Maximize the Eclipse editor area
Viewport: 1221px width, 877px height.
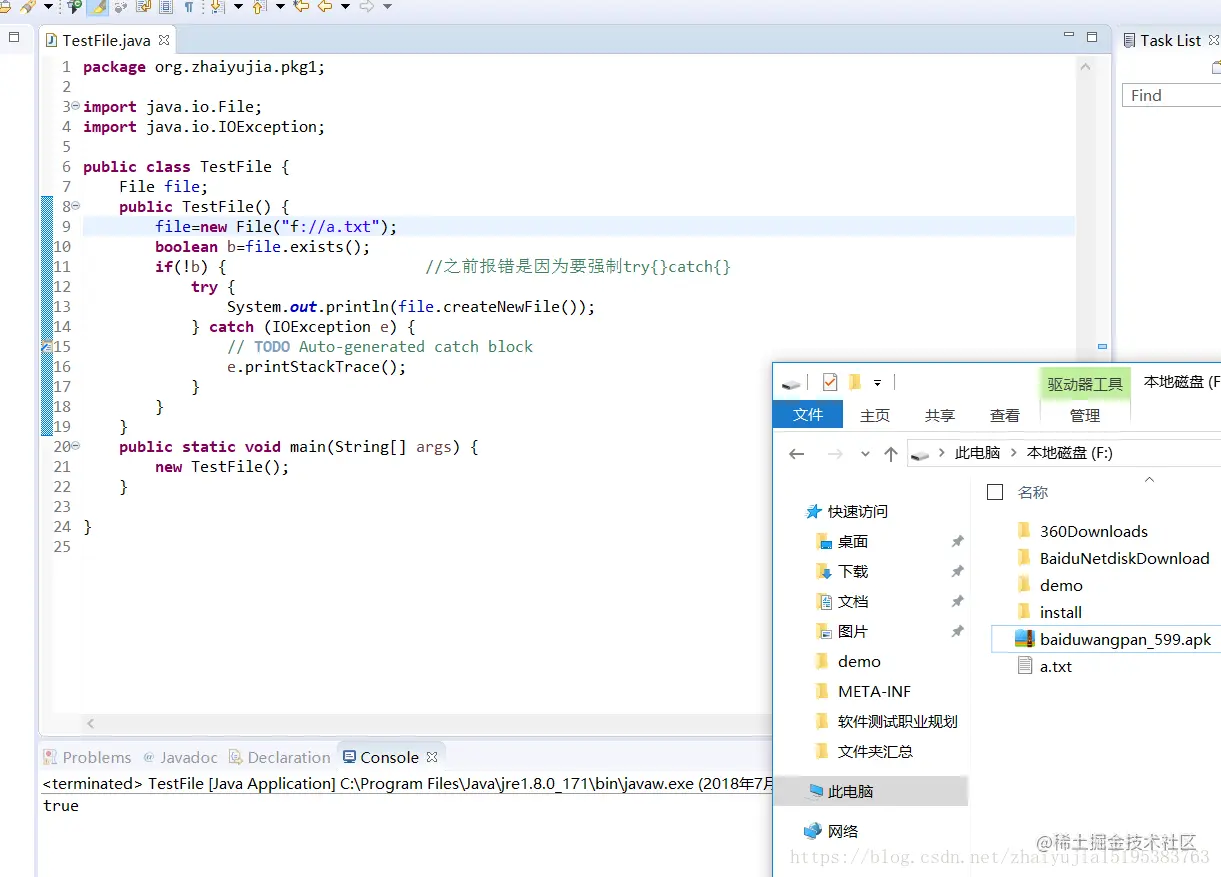(1093, 36)
